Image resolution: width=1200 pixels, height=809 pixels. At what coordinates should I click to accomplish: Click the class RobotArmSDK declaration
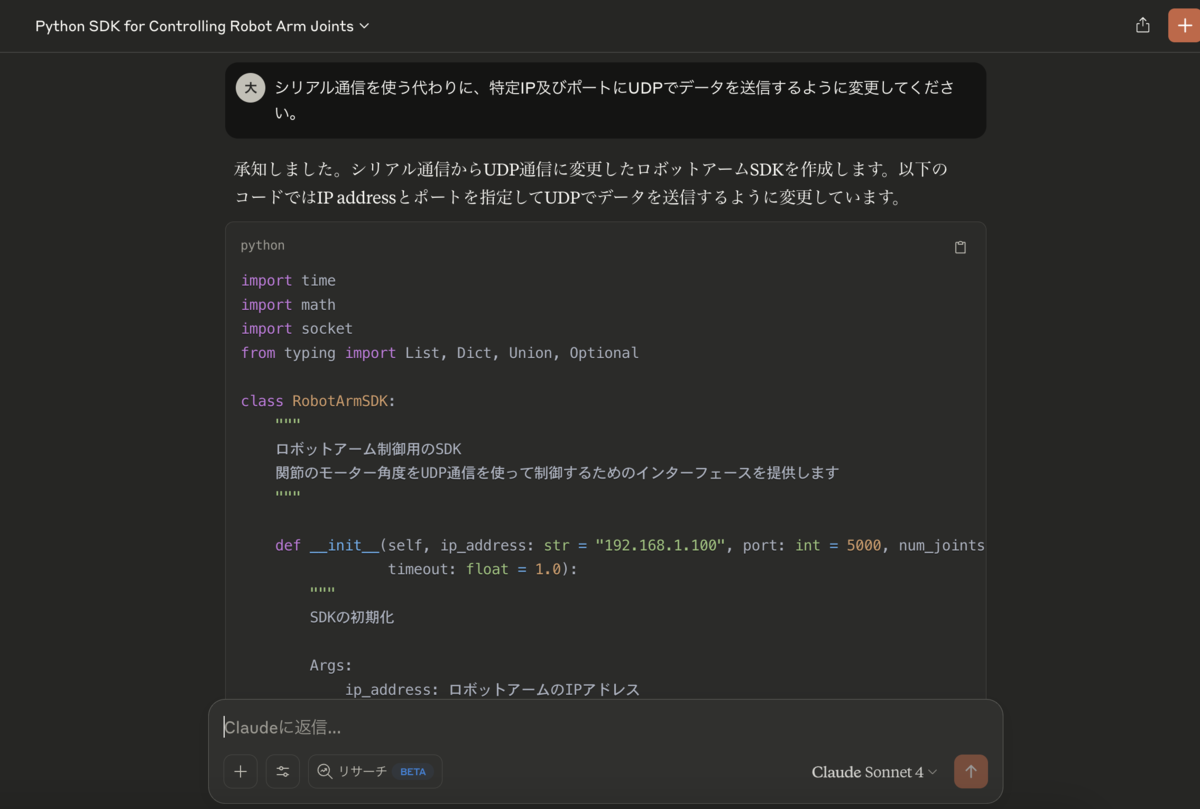pos(318,401)
